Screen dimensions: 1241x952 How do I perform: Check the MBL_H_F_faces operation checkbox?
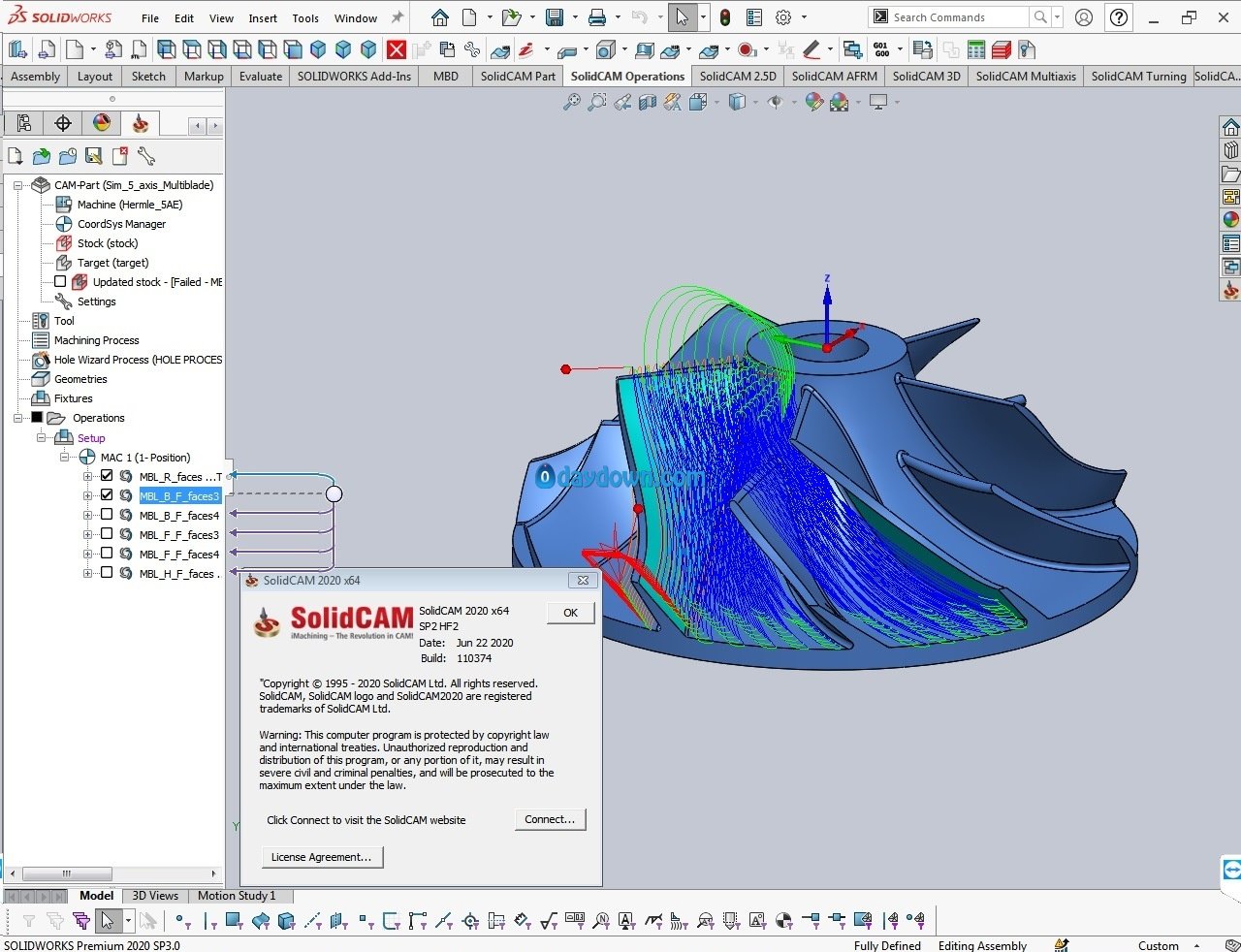[x=107, y=573]
